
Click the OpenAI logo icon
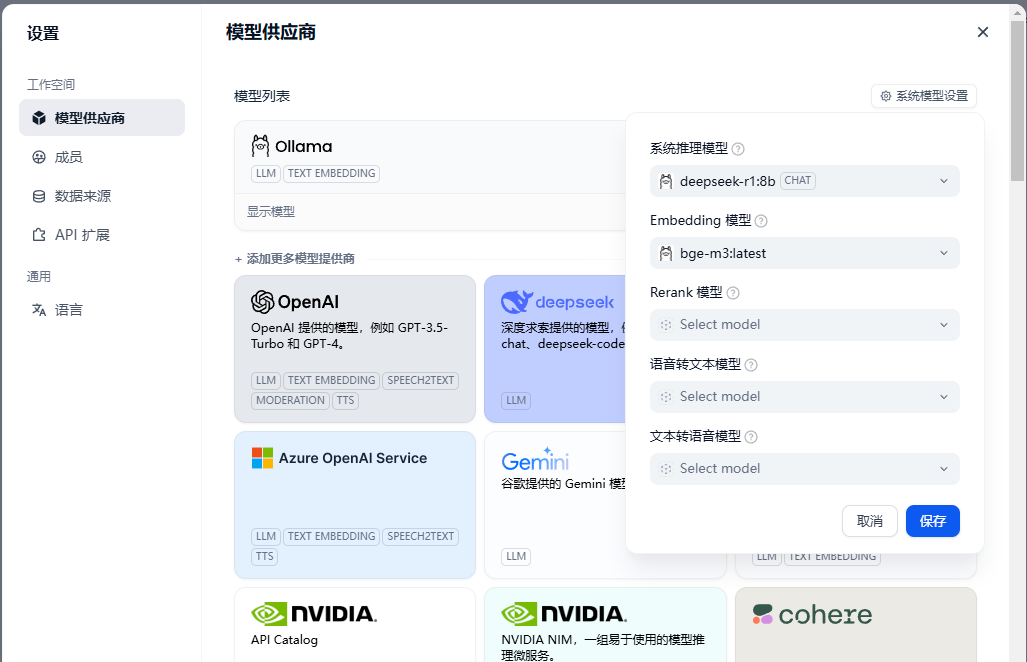263,302
